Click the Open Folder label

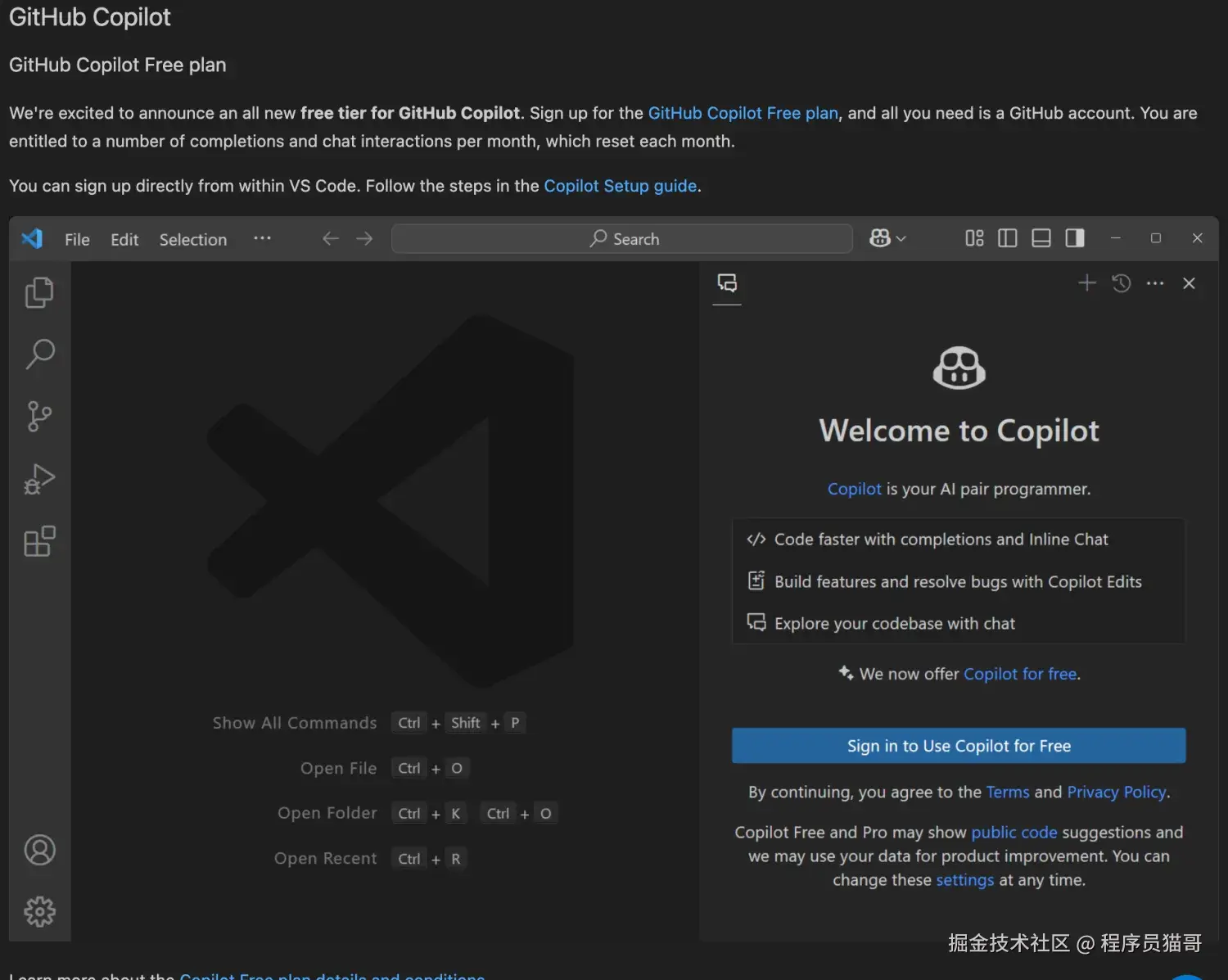point(327,813)
